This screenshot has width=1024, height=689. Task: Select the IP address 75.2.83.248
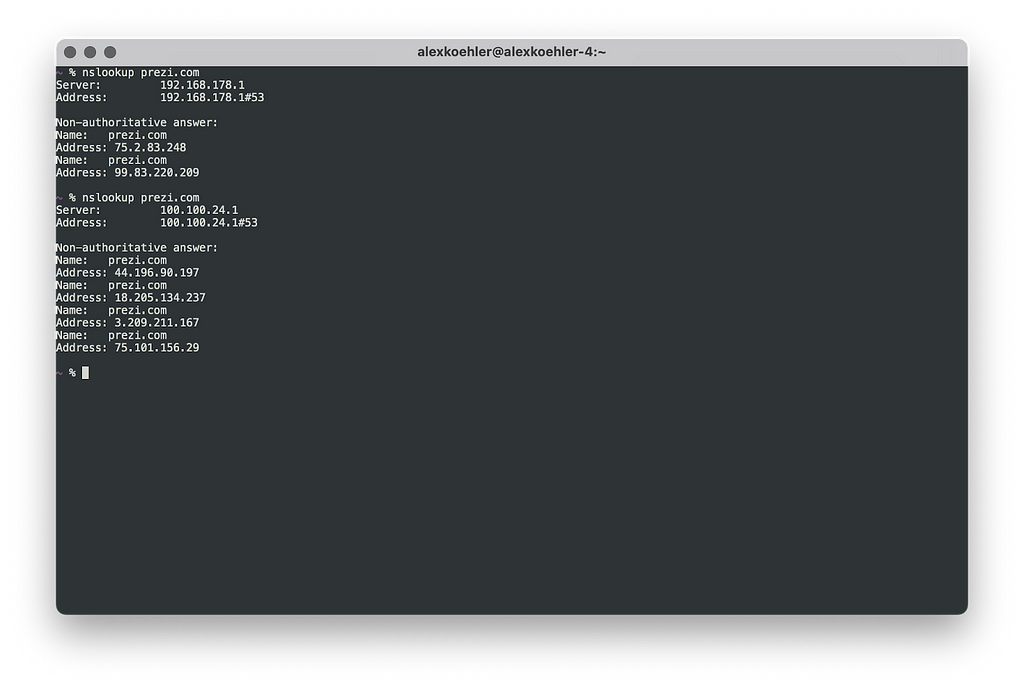coord(150,148)
